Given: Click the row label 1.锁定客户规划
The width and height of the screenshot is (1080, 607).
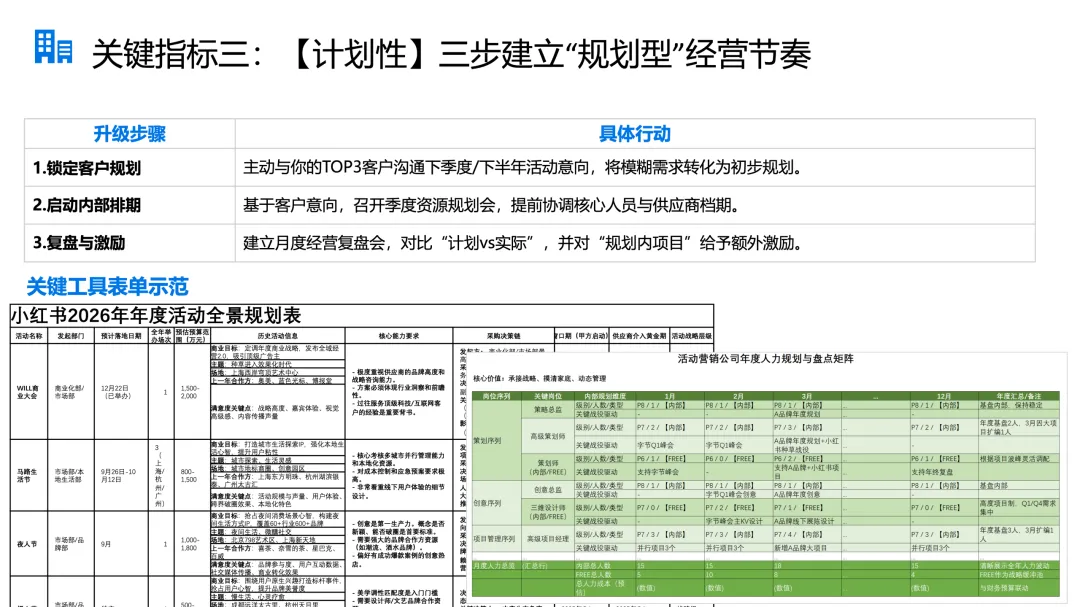Looking at the screenshot, I should coord(86,168).
